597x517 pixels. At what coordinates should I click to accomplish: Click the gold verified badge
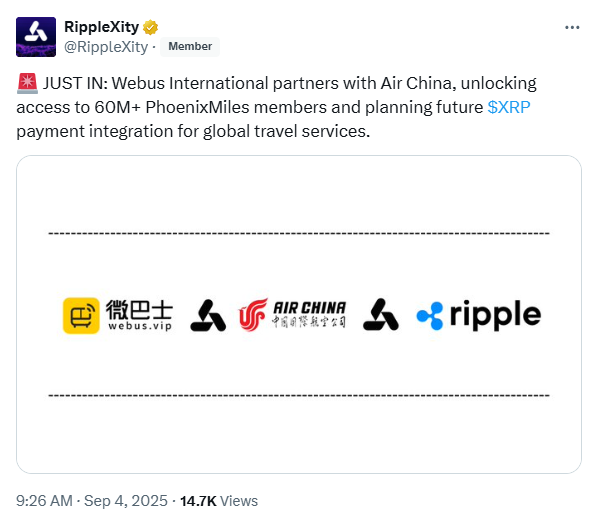pos(150,27)
